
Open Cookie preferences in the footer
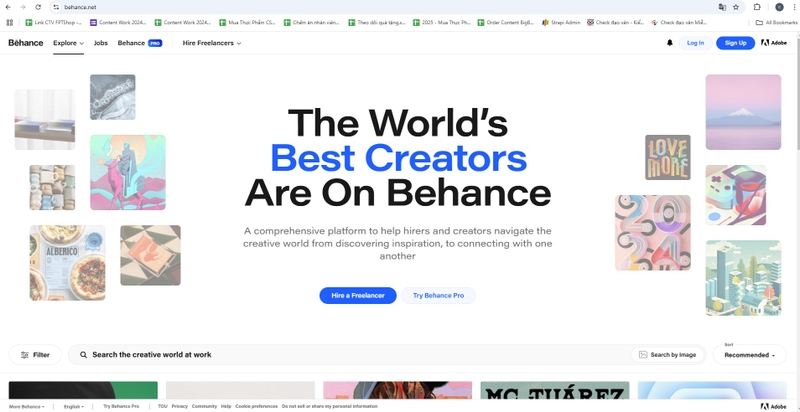[x=256, y=406]
